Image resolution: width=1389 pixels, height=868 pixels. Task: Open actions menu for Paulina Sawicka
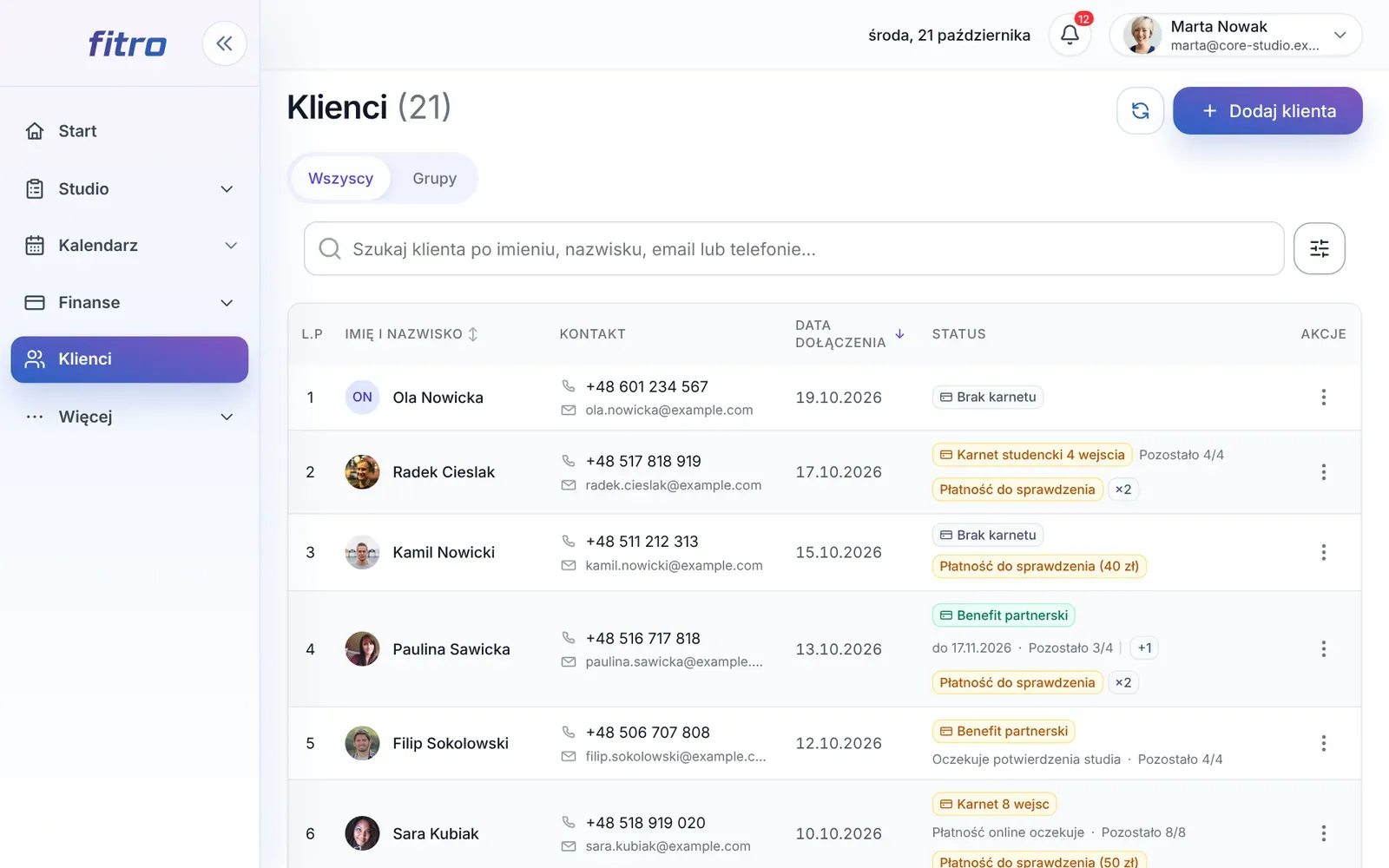click(x=1323, y=649)
